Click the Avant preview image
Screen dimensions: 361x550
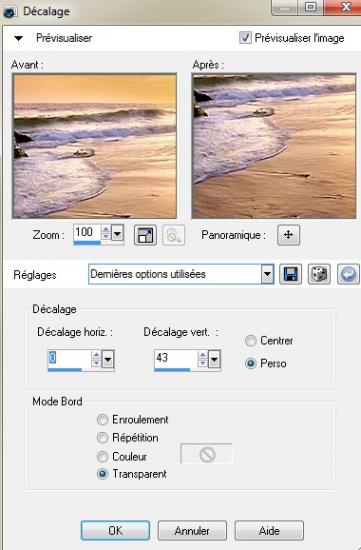94,146
